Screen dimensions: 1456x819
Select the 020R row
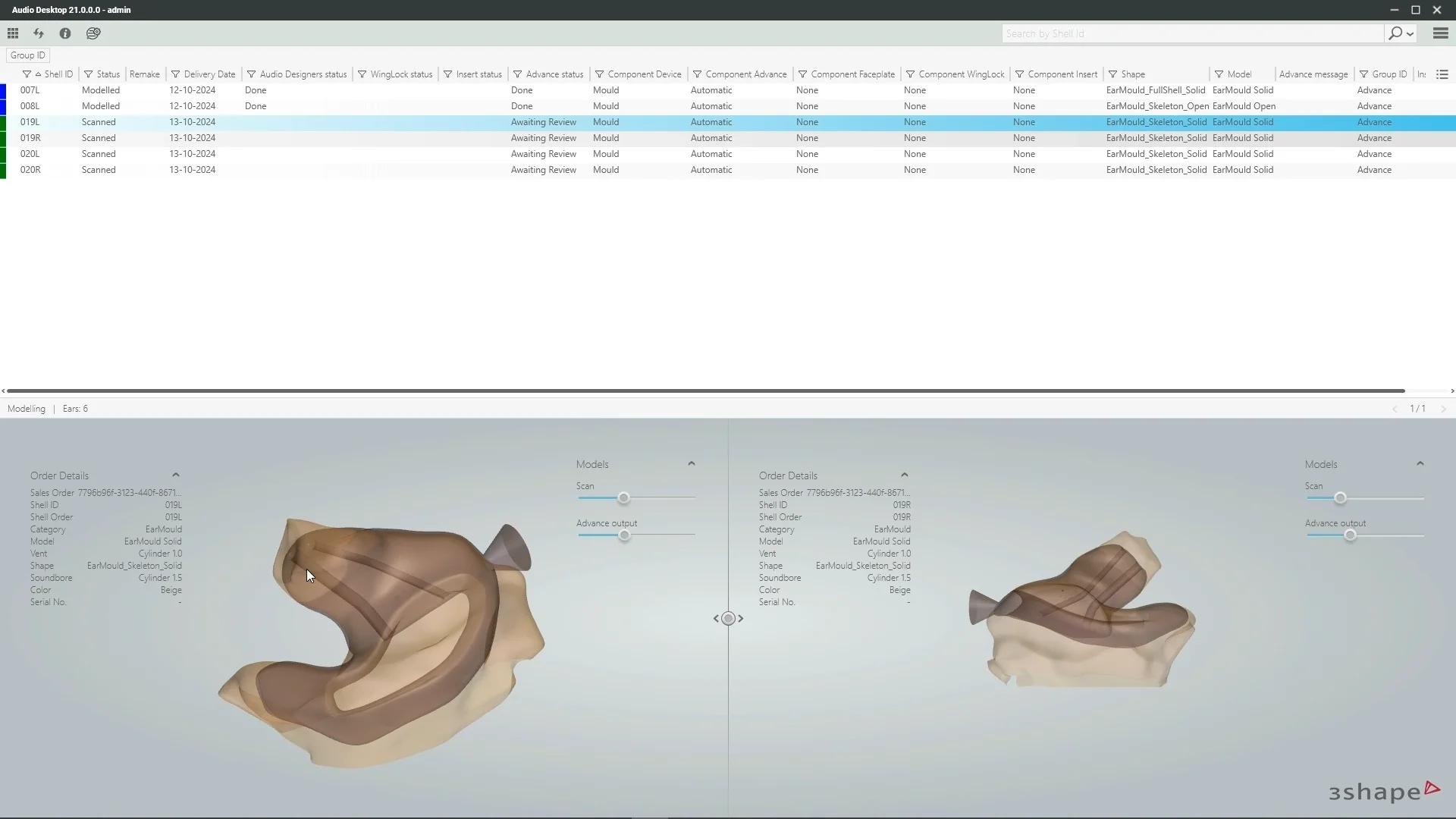pyautogui.click(x=30, y=170)
